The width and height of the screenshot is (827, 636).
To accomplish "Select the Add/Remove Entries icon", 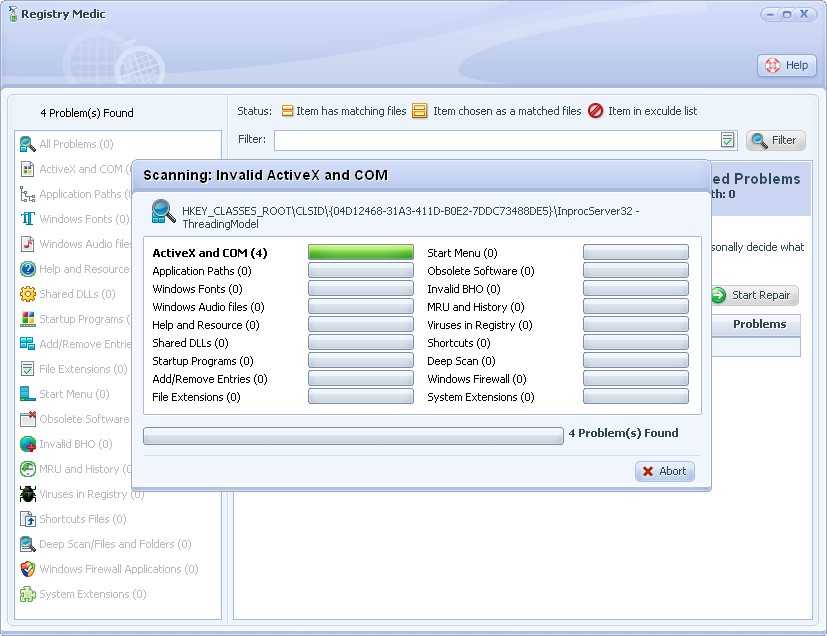I will click(27, 344).
